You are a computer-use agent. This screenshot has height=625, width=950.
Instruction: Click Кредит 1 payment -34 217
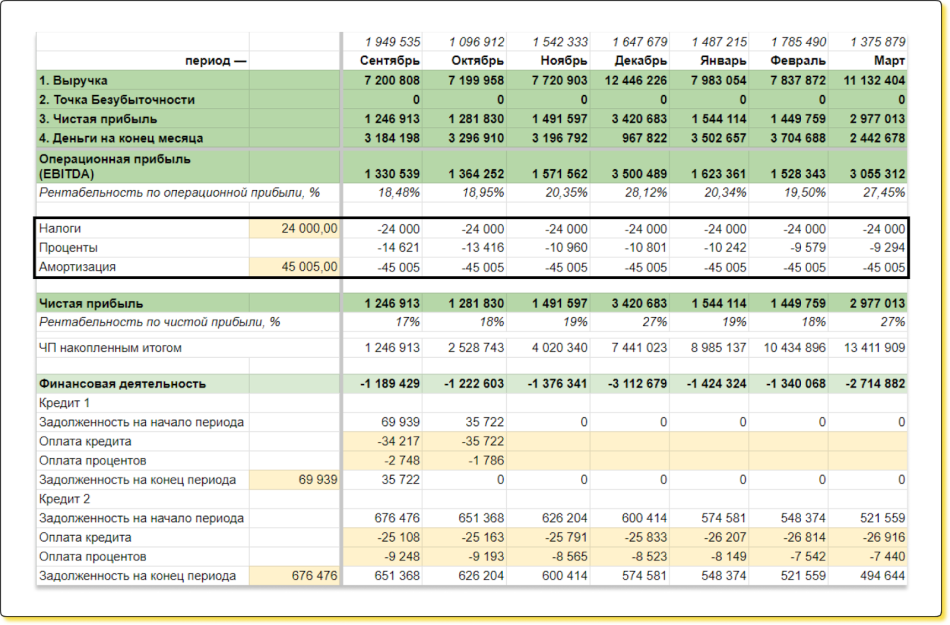398,441
